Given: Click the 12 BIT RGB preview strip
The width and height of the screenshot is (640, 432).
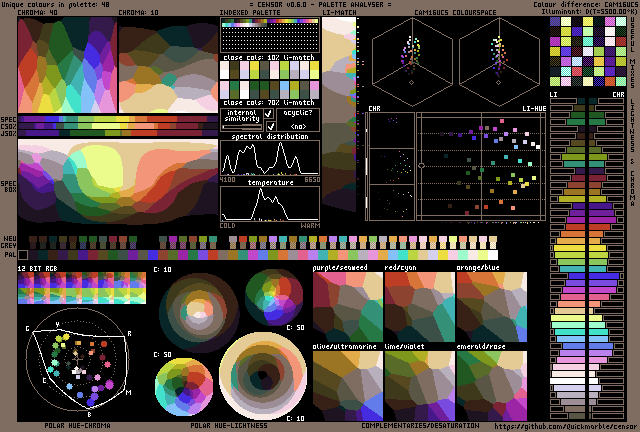Looking at the screenshot, I should click(82, 288).
